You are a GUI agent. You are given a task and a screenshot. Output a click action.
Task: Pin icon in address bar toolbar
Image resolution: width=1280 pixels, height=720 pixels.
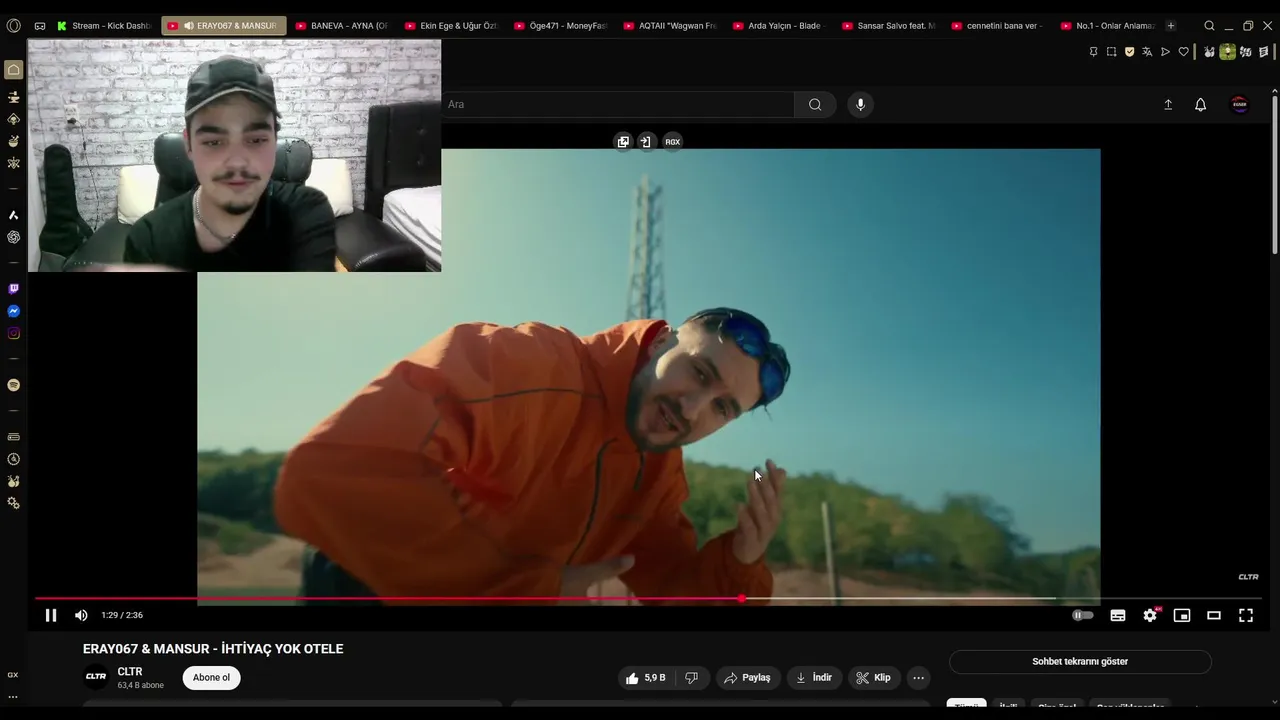pos(1093,52)
